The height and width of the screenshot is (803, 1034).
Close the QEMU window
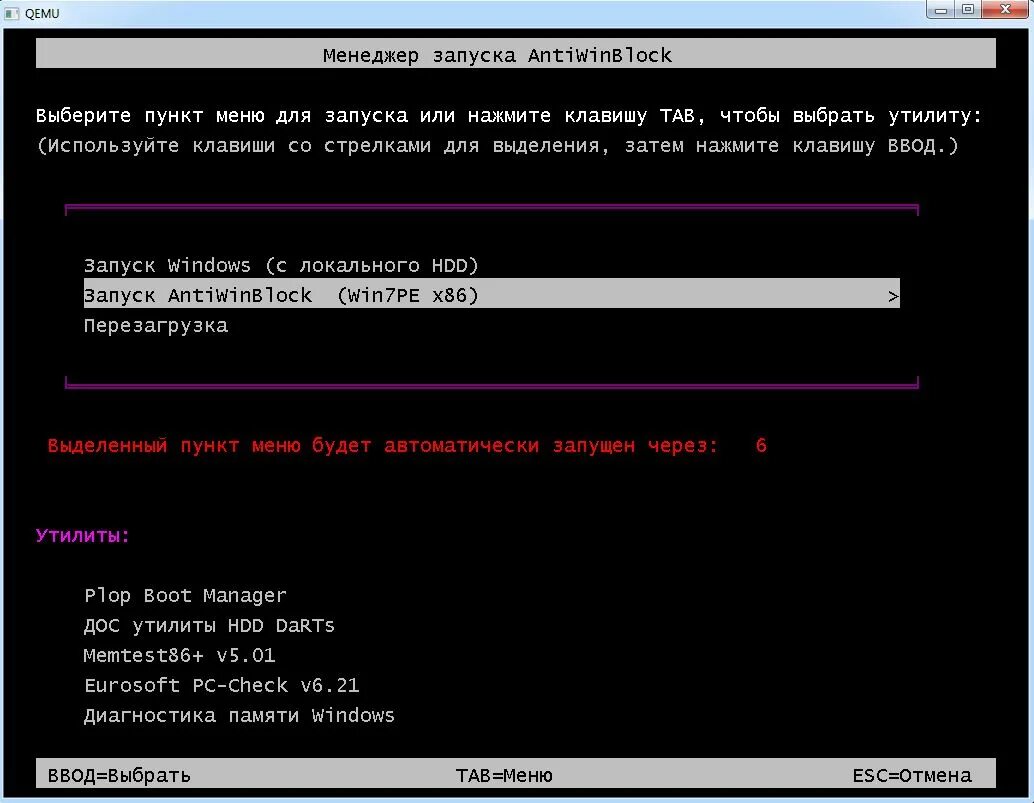[1005, 10]
